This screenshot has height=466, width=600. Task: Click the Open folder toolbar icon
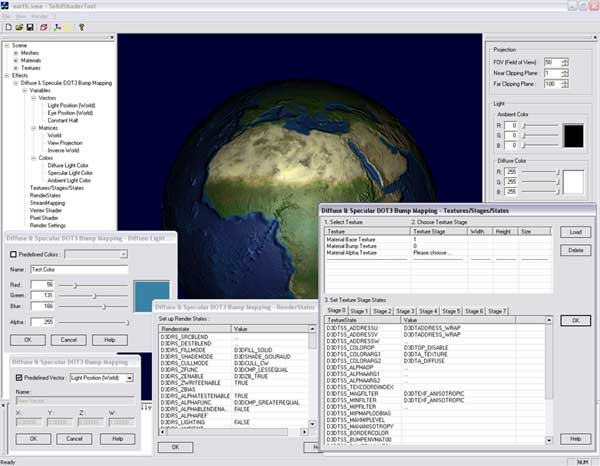coord(17,28)
